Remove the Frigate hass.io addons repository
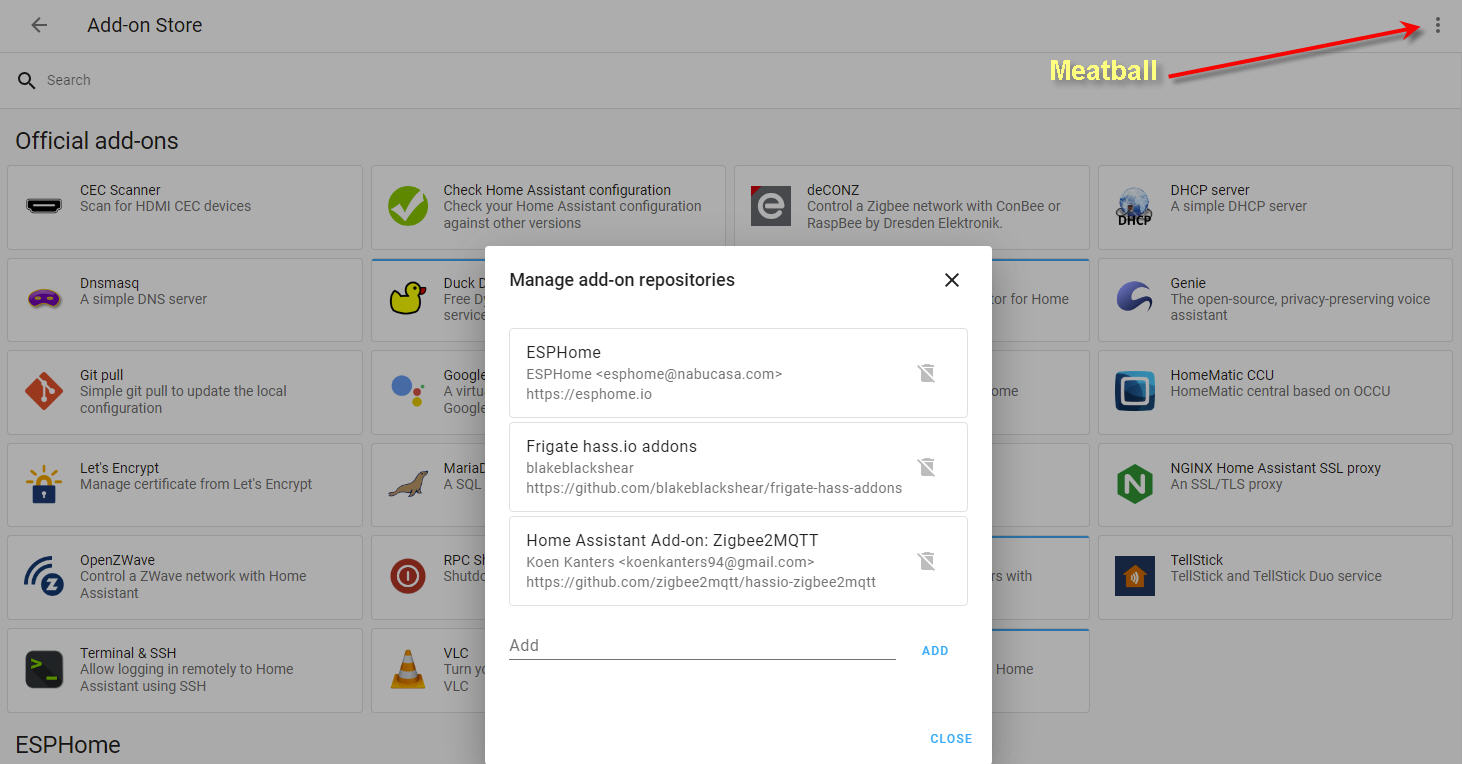Screen dimensions: 1462x764 pyautogui.click(x=926, y=466)
